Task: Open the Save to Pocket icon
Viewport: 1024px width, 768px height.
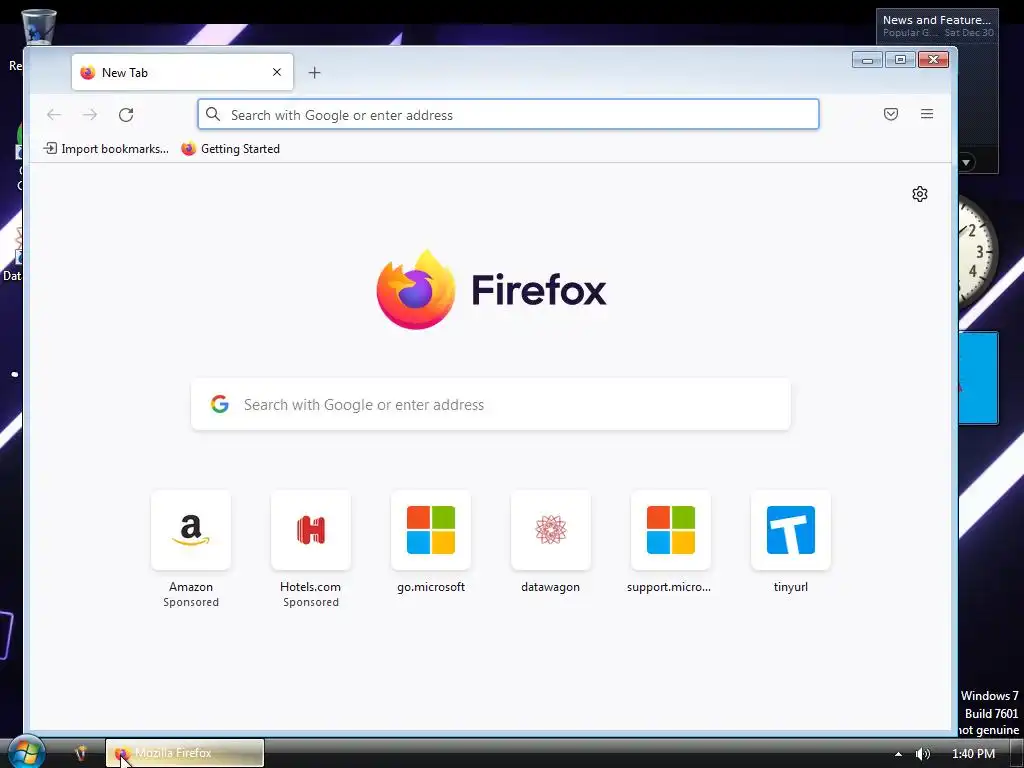Action: [891, 114]
